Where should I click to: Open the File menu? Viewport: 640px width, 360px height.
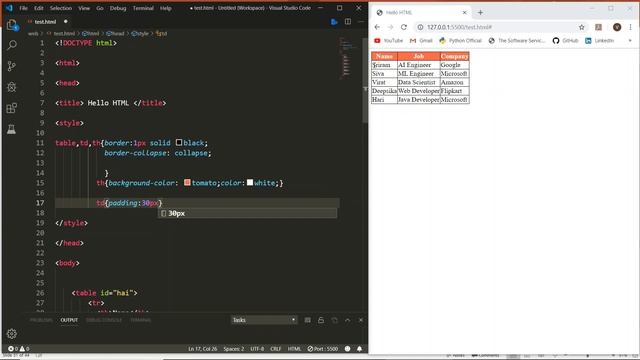[x=24, y=8]
